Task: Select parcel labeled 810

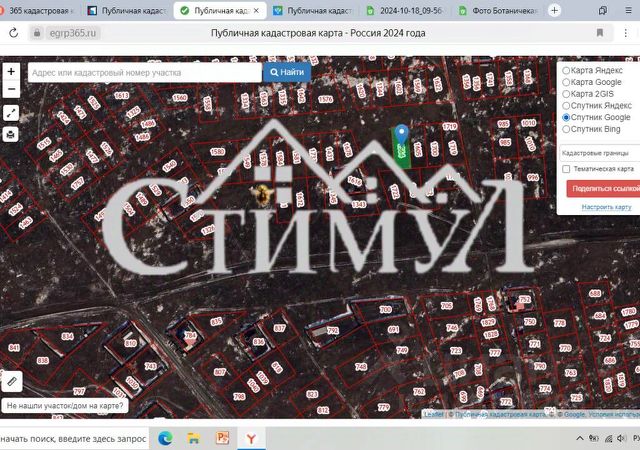Action: click(131, 343)
